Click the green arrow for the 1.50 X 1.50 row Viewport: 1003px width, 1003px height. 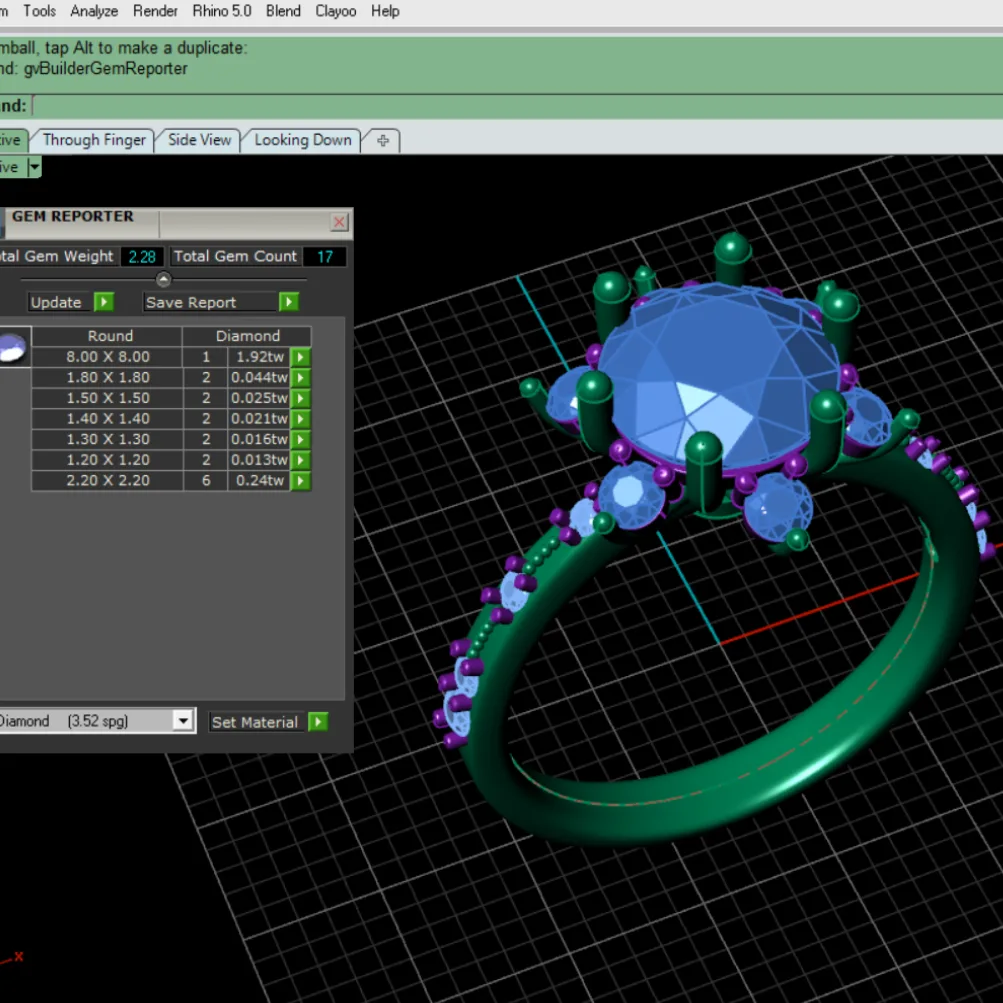(301, 398)
